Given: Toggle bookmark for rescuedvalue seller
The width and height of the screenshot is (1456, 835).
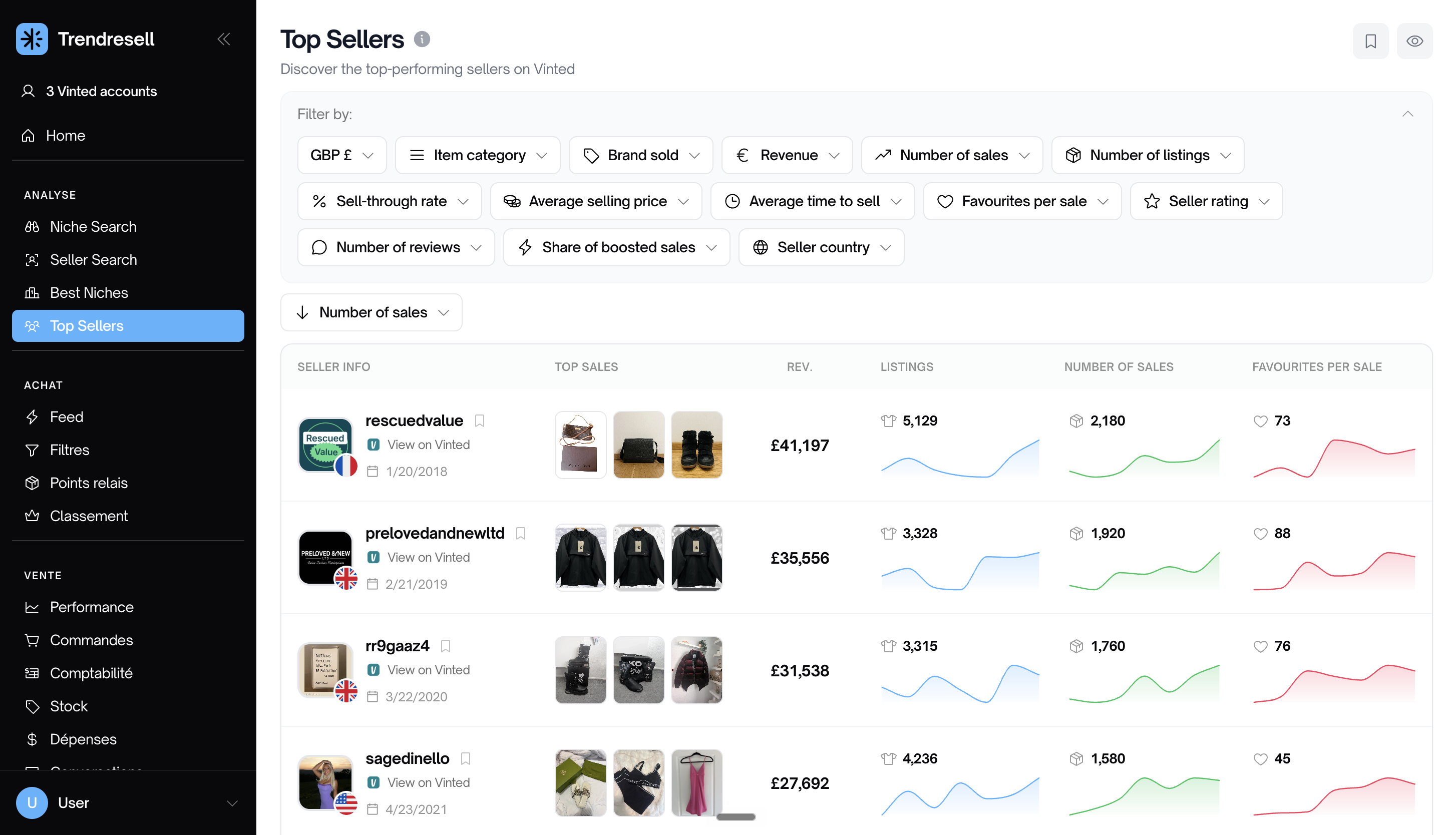Looking at the screenshot, I should [479, 421].
